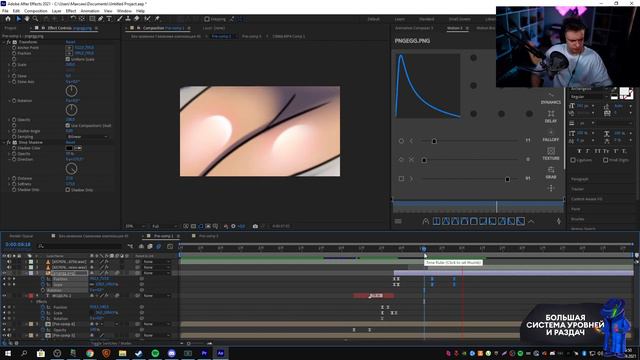The image size is (640, 360).
Task: Select the Zoom magnifier tool
Action: (x=36, y=19)
